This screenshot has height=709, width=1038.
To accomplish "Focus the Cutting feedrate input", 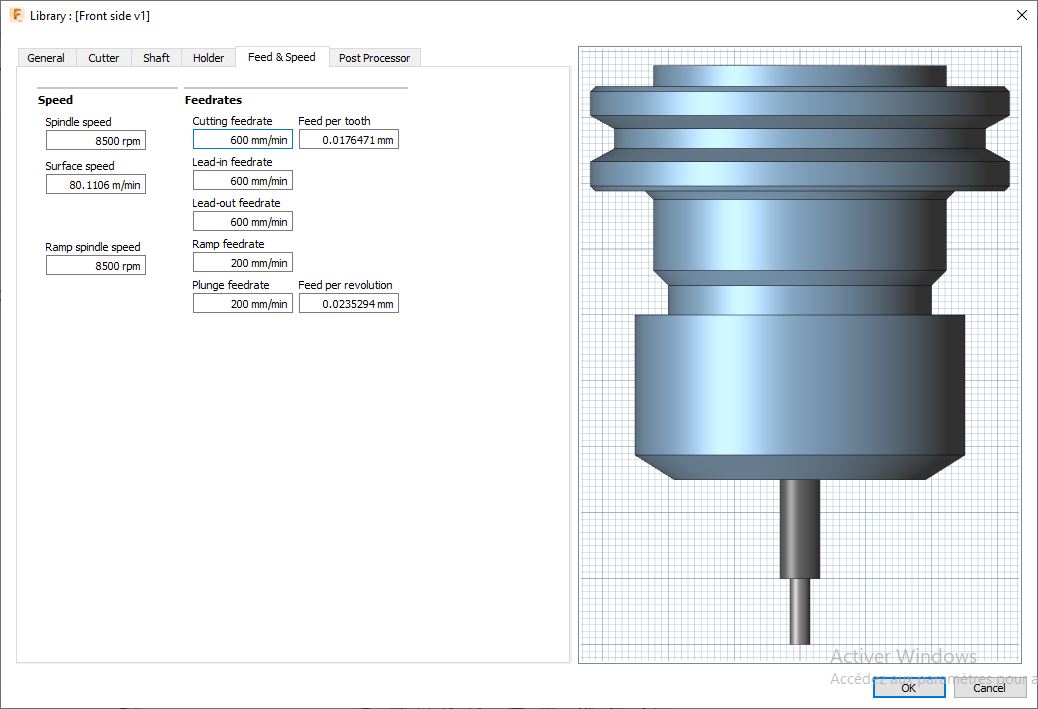I will coord(243,140).
